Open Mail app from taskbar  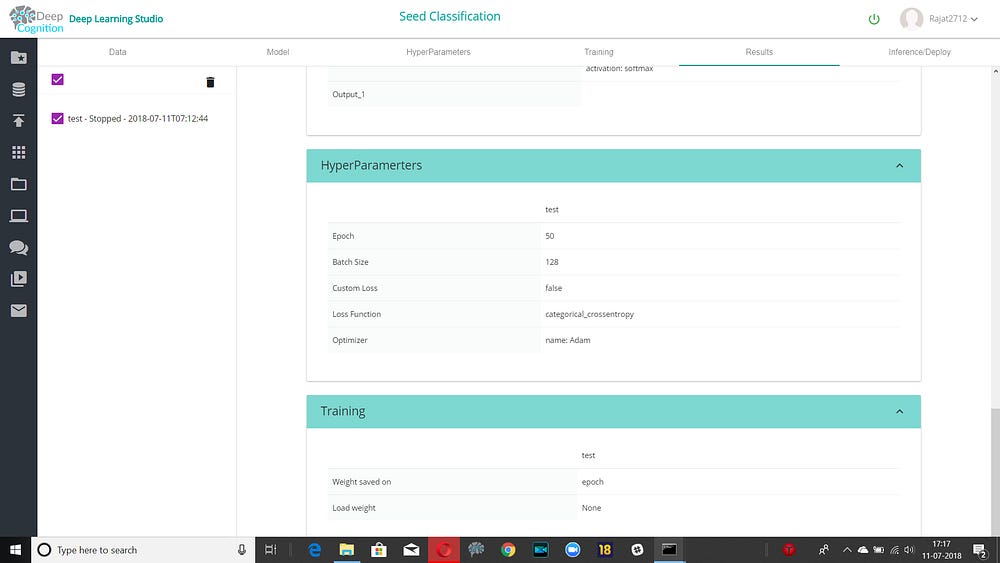point(411,550)
